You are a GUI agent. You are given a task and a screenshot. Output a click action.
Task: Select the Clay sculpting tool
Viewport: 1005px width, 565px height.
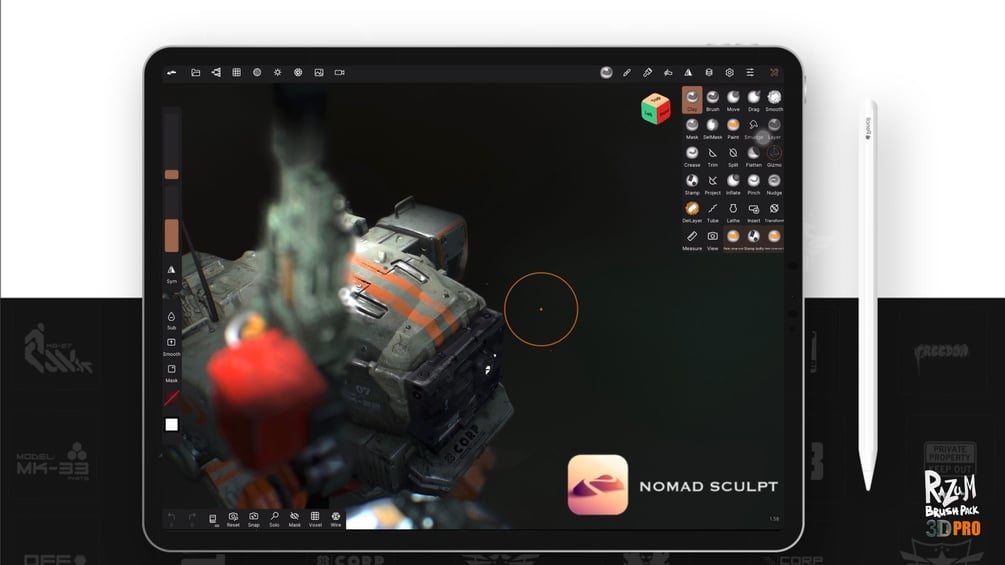coord(692,99)
